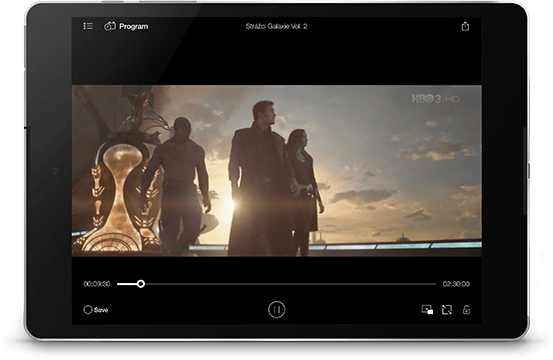The width and height of the screenshot is (553, 360).
Task: Tap the share icon at top right
Action: tap(465, 26)
